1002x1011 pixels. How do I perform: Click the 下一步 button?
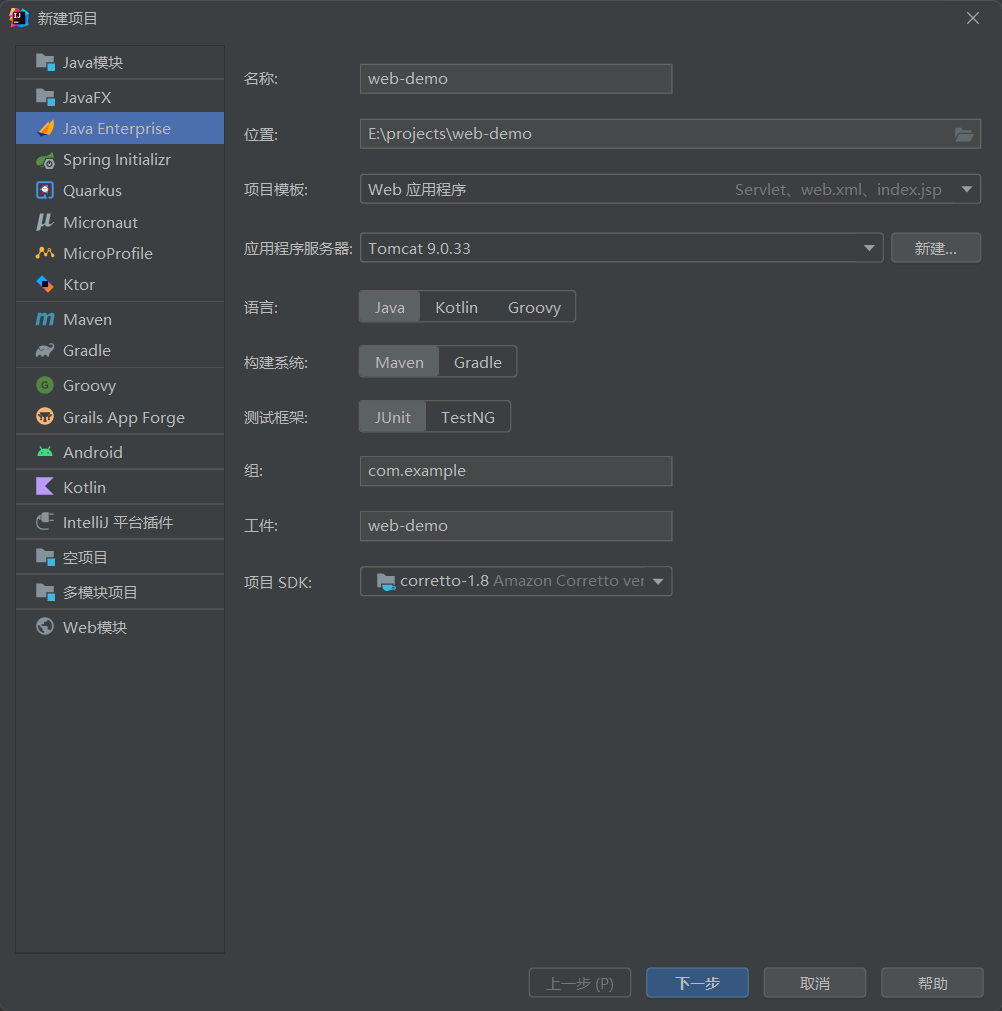point(697,983)
